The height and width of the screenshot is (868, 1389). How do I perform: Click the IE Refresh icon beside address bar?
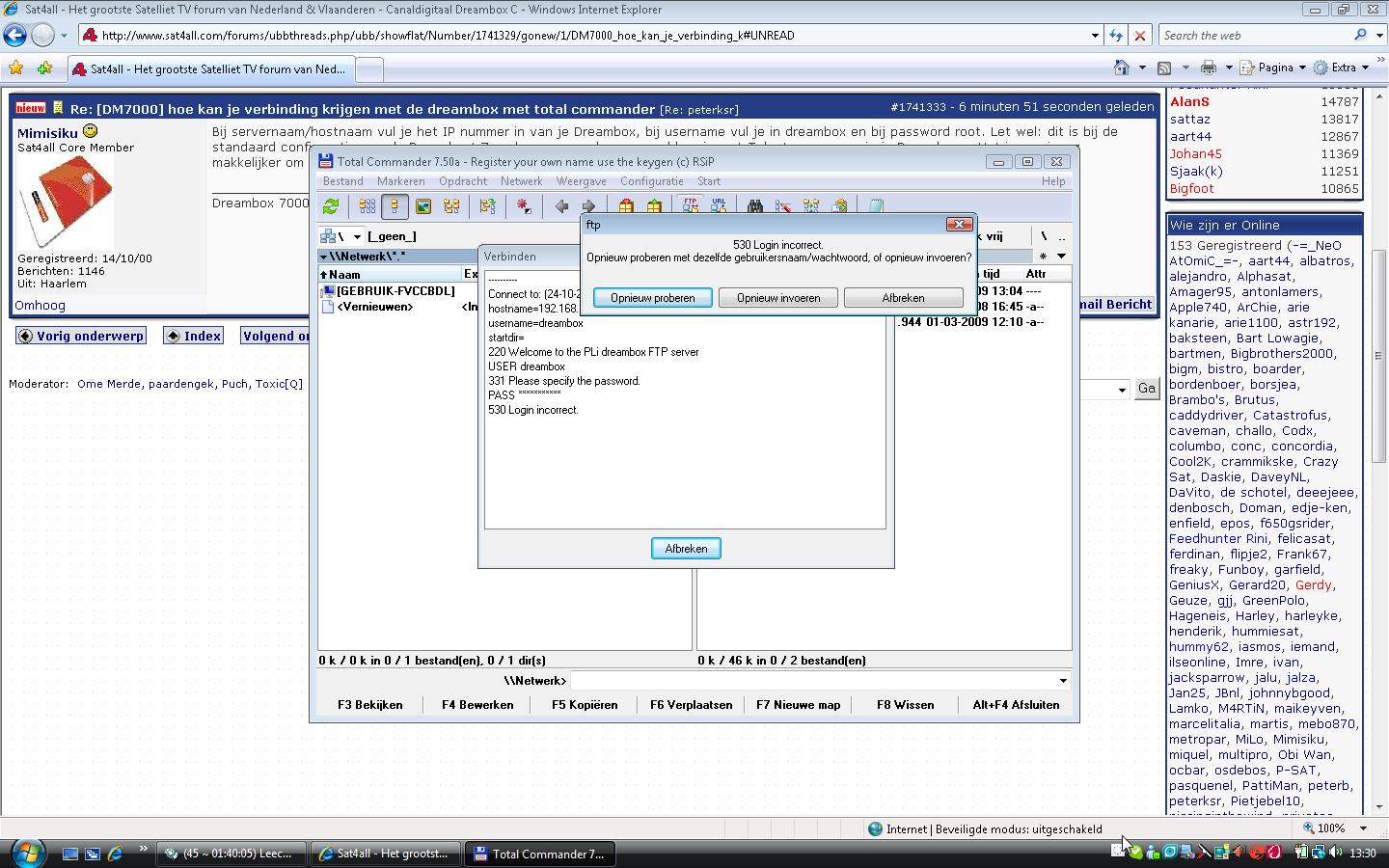[1116, 36]
